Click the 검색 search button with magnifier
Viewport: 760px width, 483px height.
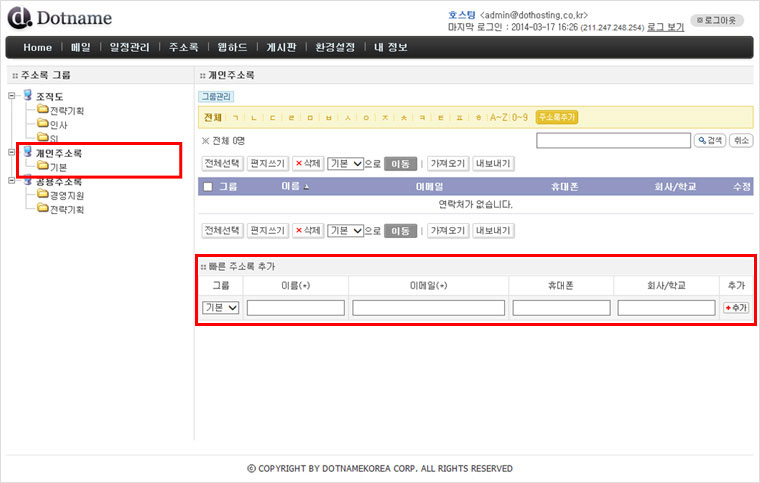click(709, 141)
